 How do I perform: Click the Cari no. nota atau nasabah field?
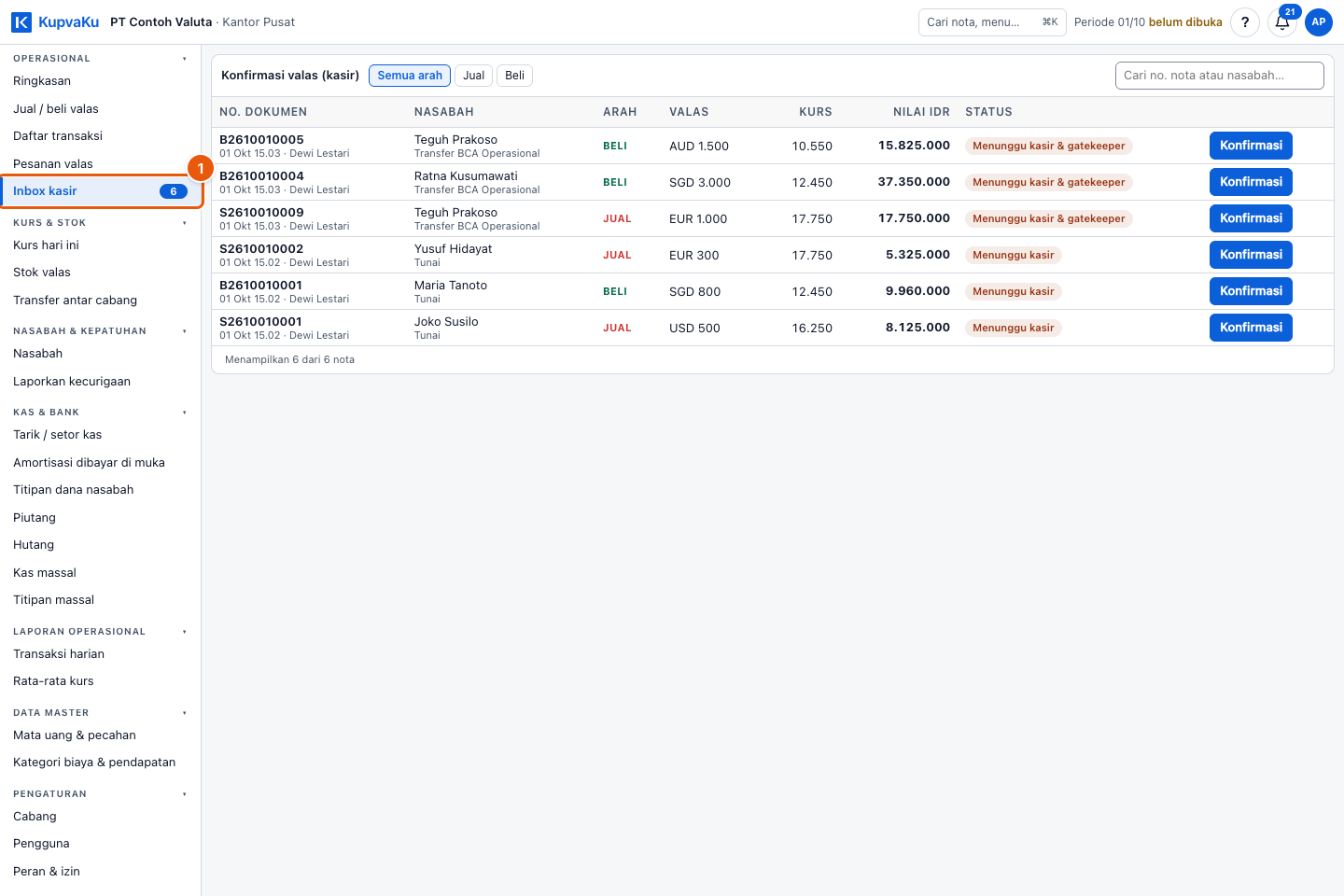point(1219,76)
